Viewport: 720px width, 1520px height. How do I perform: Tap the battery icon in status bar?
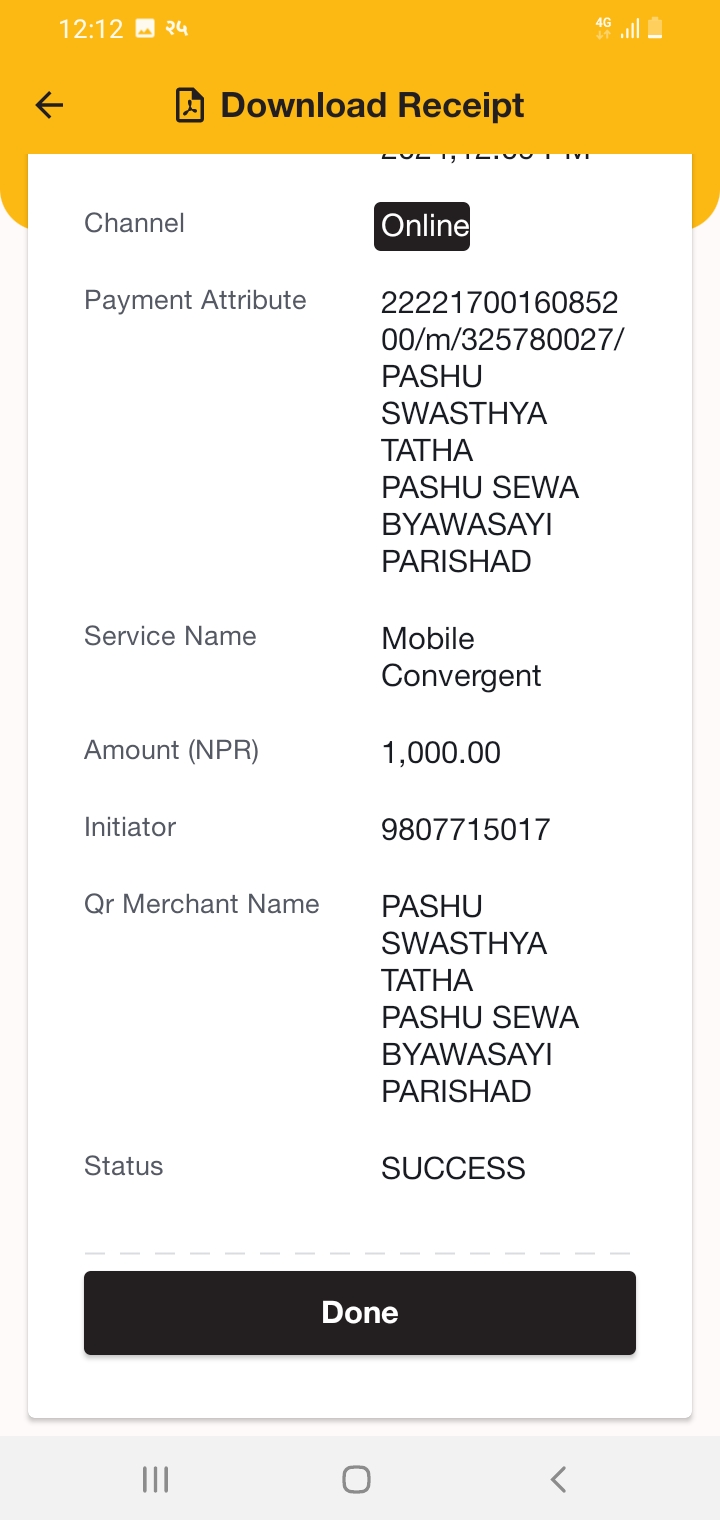click(655, 29)
